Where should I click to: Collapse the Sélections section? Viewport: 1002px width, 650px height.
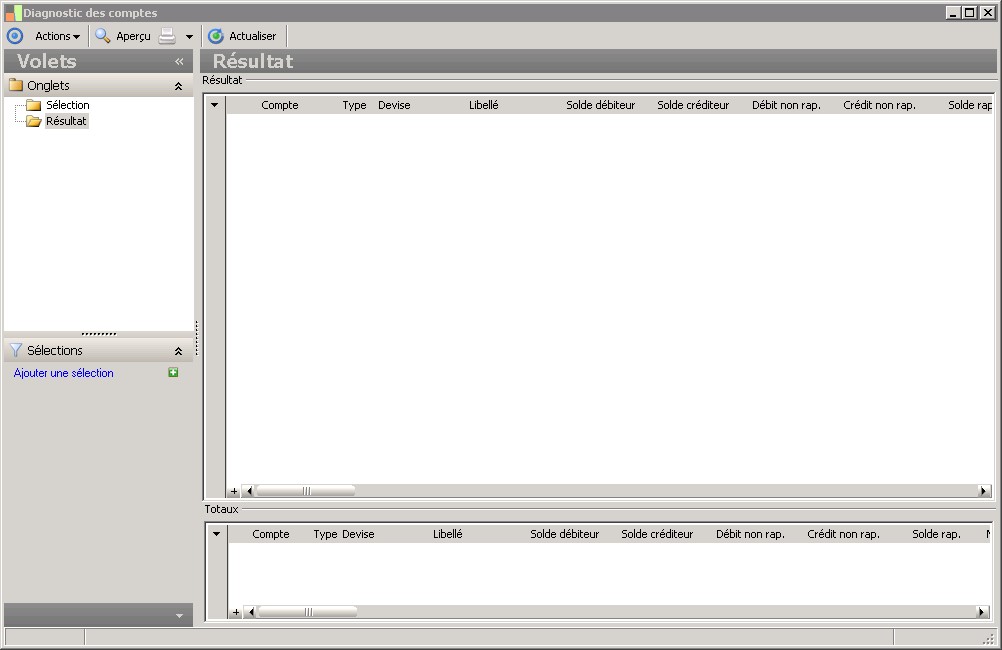tap(178, 351)
